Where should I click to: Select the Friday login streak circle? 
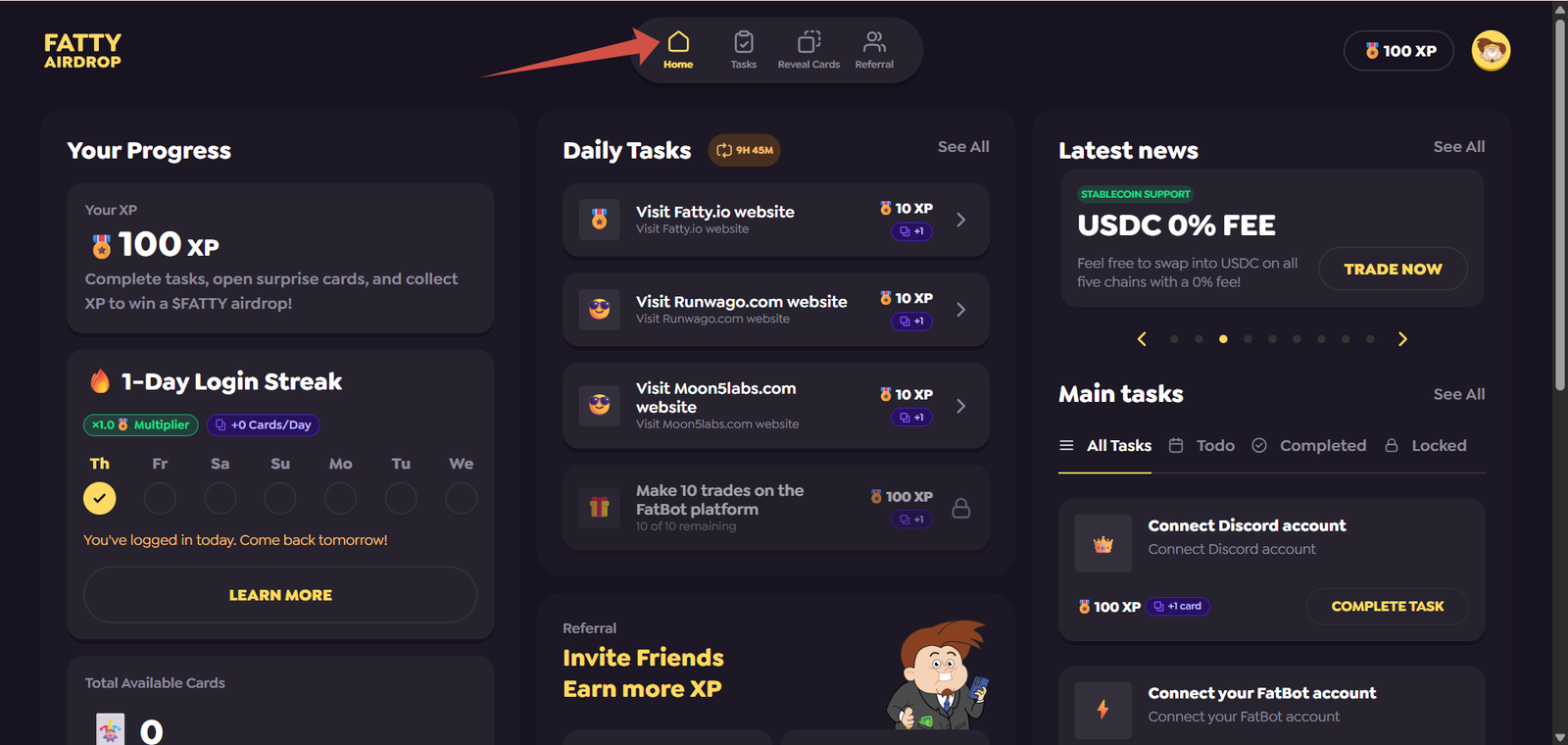click(160, 498)
